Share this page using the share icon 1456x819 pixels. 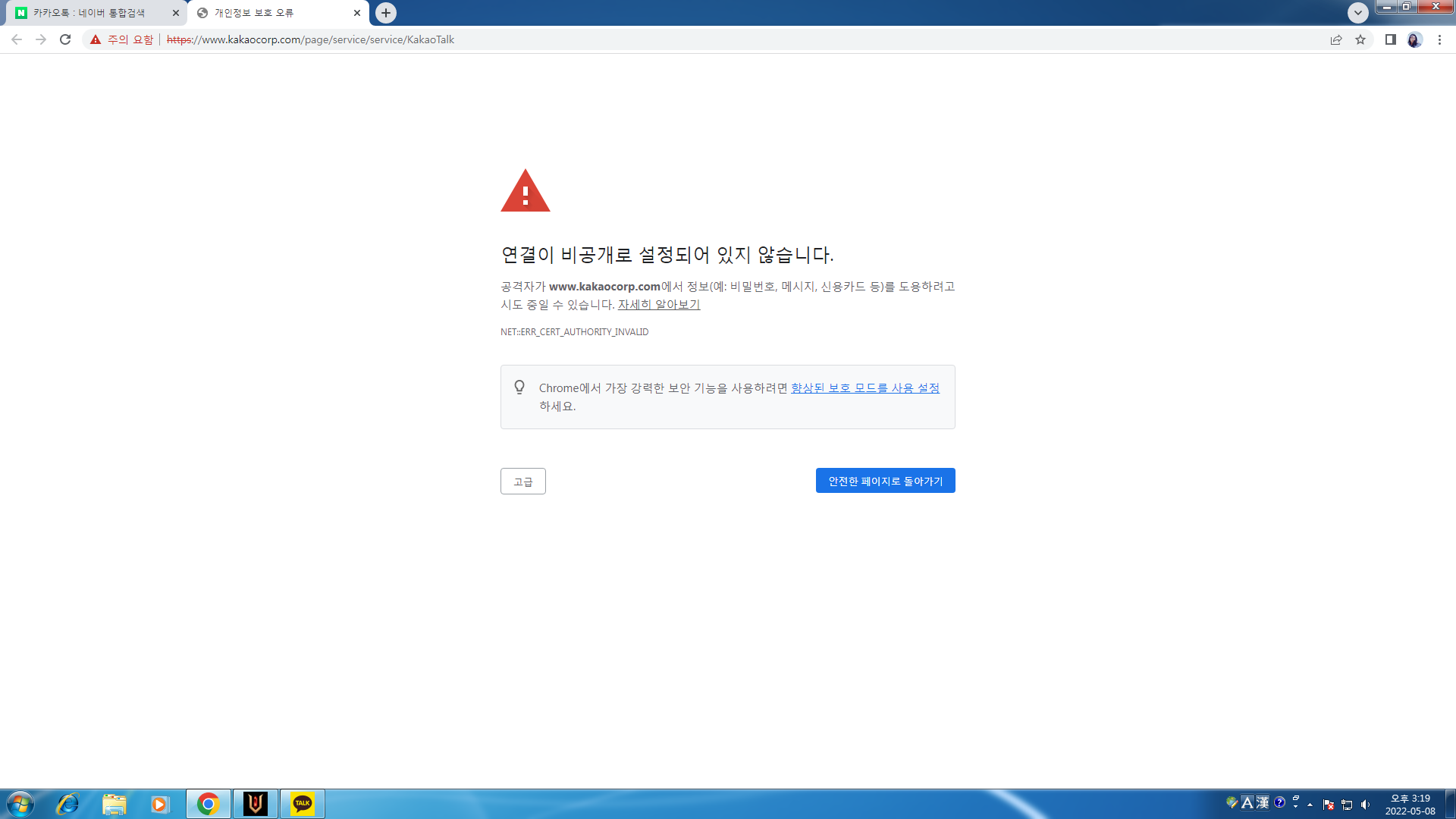click(1336, 39)
